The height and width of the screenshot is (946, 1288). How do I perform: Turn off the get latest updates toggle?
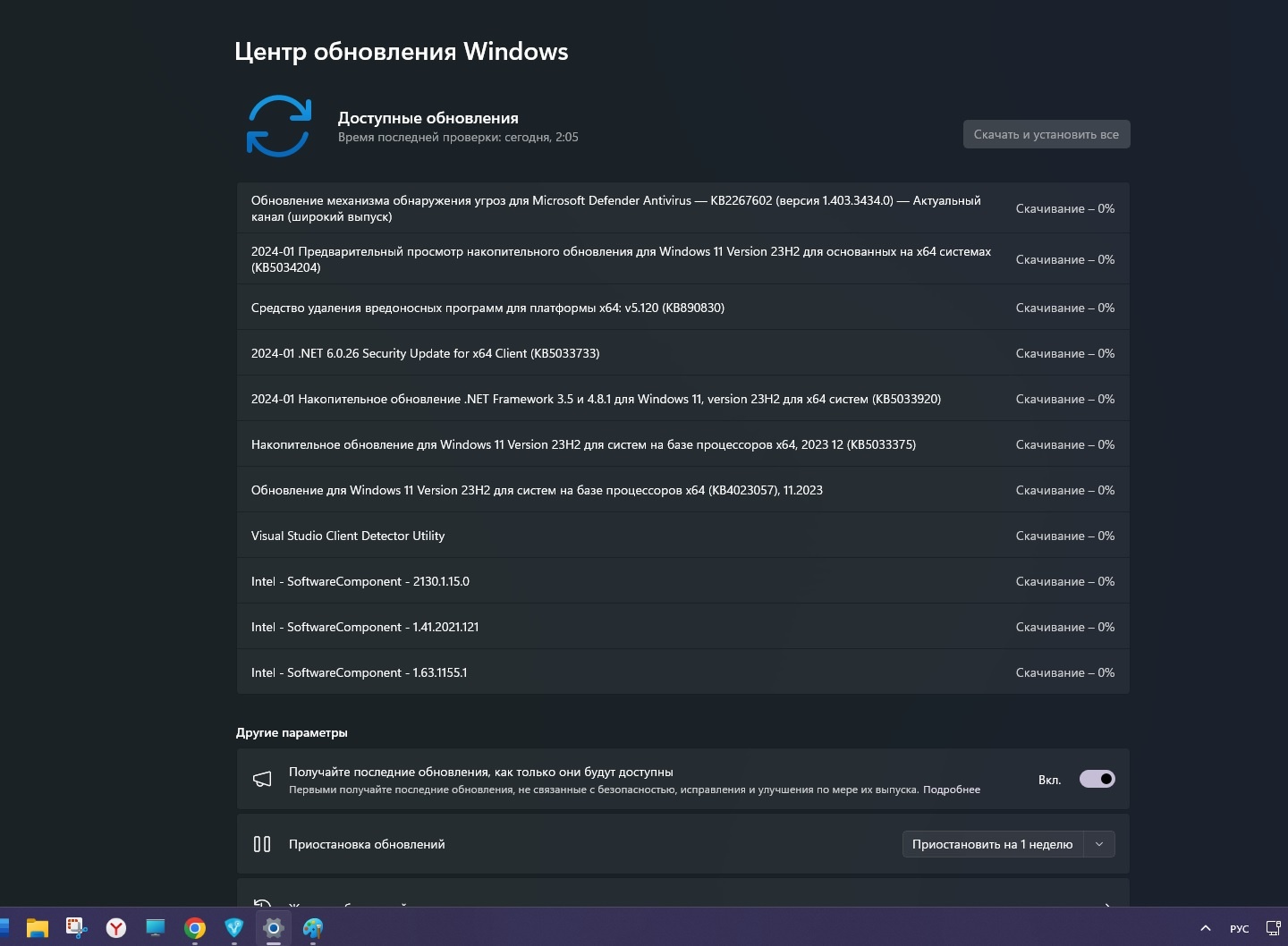click(x=1097, y=779)
